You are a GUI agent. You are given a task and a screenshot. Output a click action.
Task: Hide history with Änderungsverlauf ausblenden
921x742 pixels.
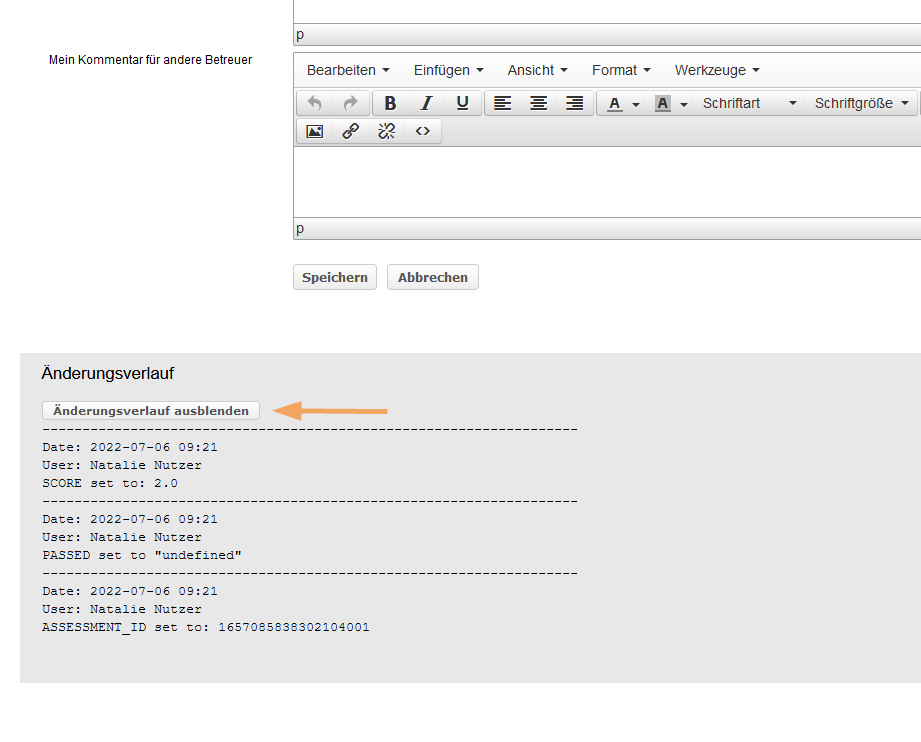151,410
